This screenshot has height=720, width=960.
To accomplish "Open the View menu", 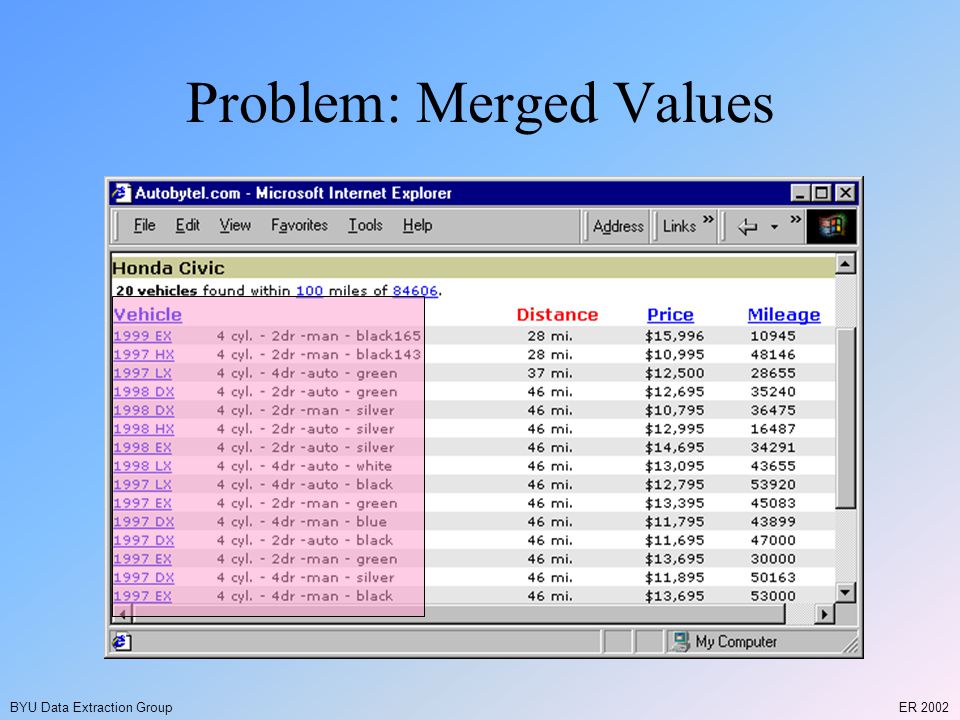I will [235, 225].
